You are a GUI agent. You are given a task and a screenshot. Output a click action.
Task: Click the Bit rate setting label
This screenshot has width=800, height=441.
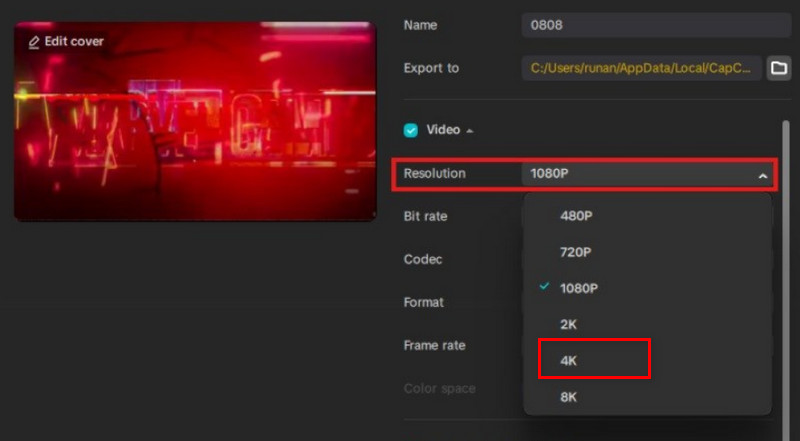coord(425,216)
